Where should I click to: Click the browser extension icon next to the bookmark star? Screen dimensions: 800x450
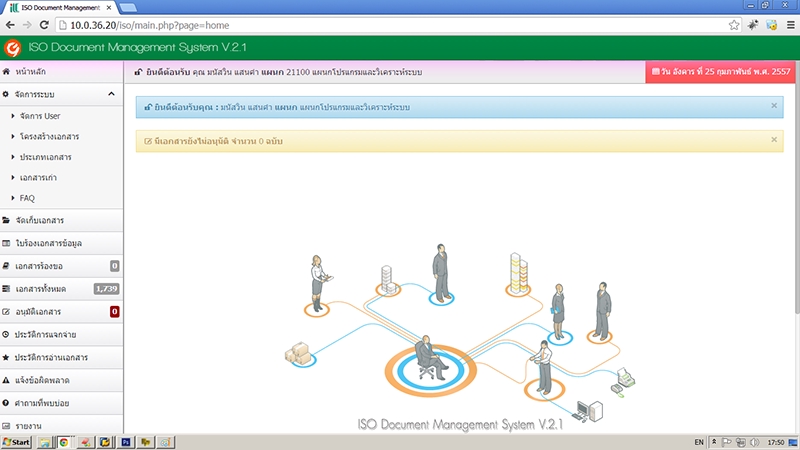coord(753,25)
